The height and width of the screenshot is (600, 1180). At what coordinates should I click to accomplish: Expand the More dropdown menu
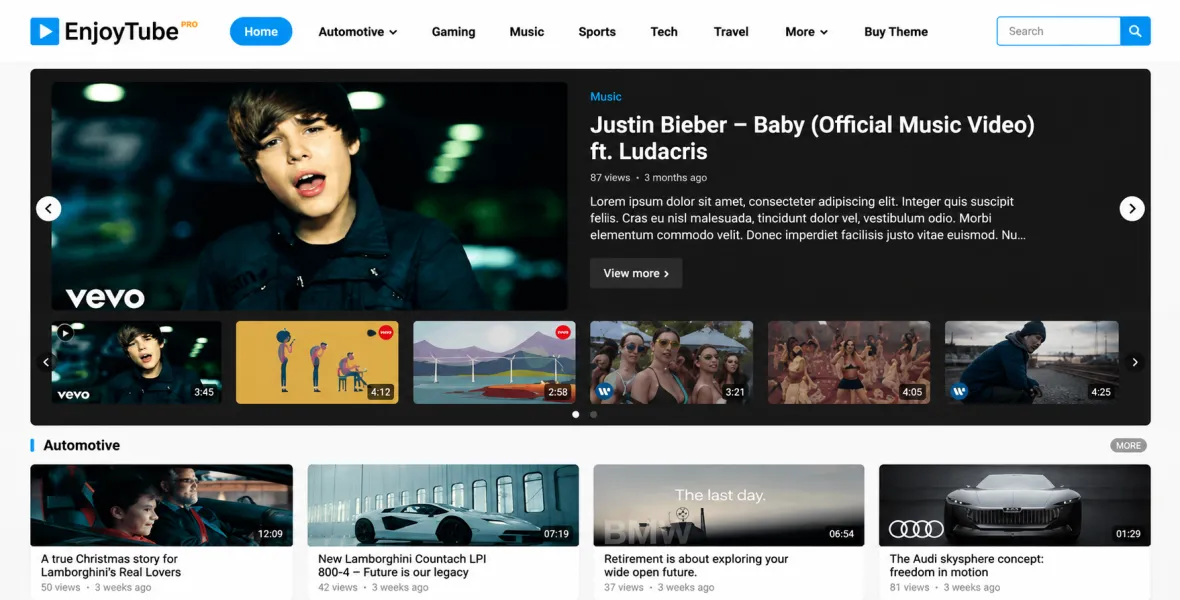pos(806,32)
